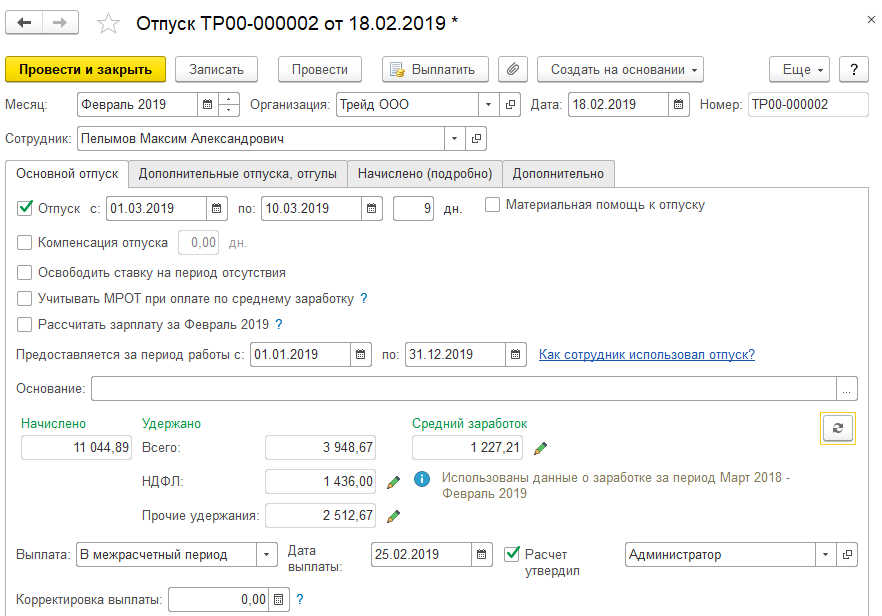Enable Компенсация отпуска checkbox

(25, 242)
